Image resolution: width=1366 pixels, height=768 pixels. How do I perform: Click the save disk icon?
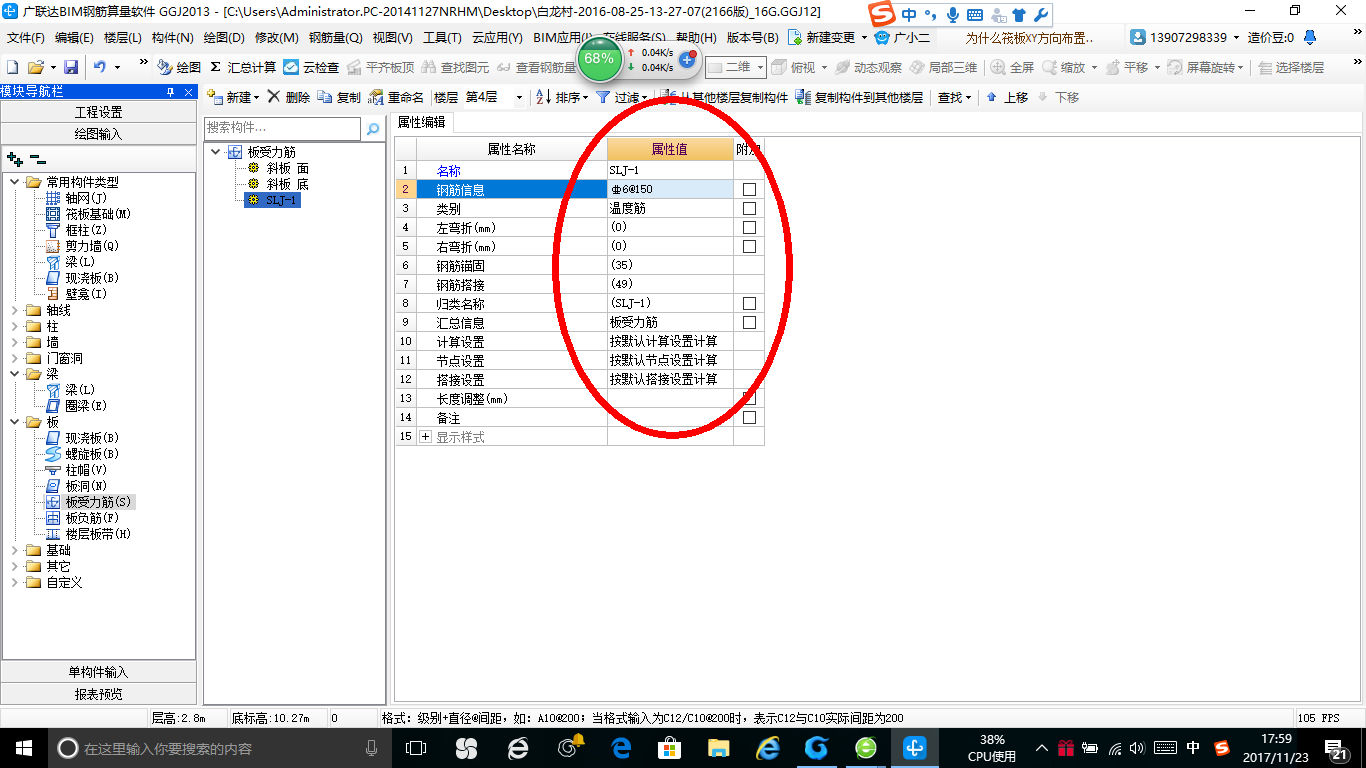pyautogui.click(x=71, y=67)
